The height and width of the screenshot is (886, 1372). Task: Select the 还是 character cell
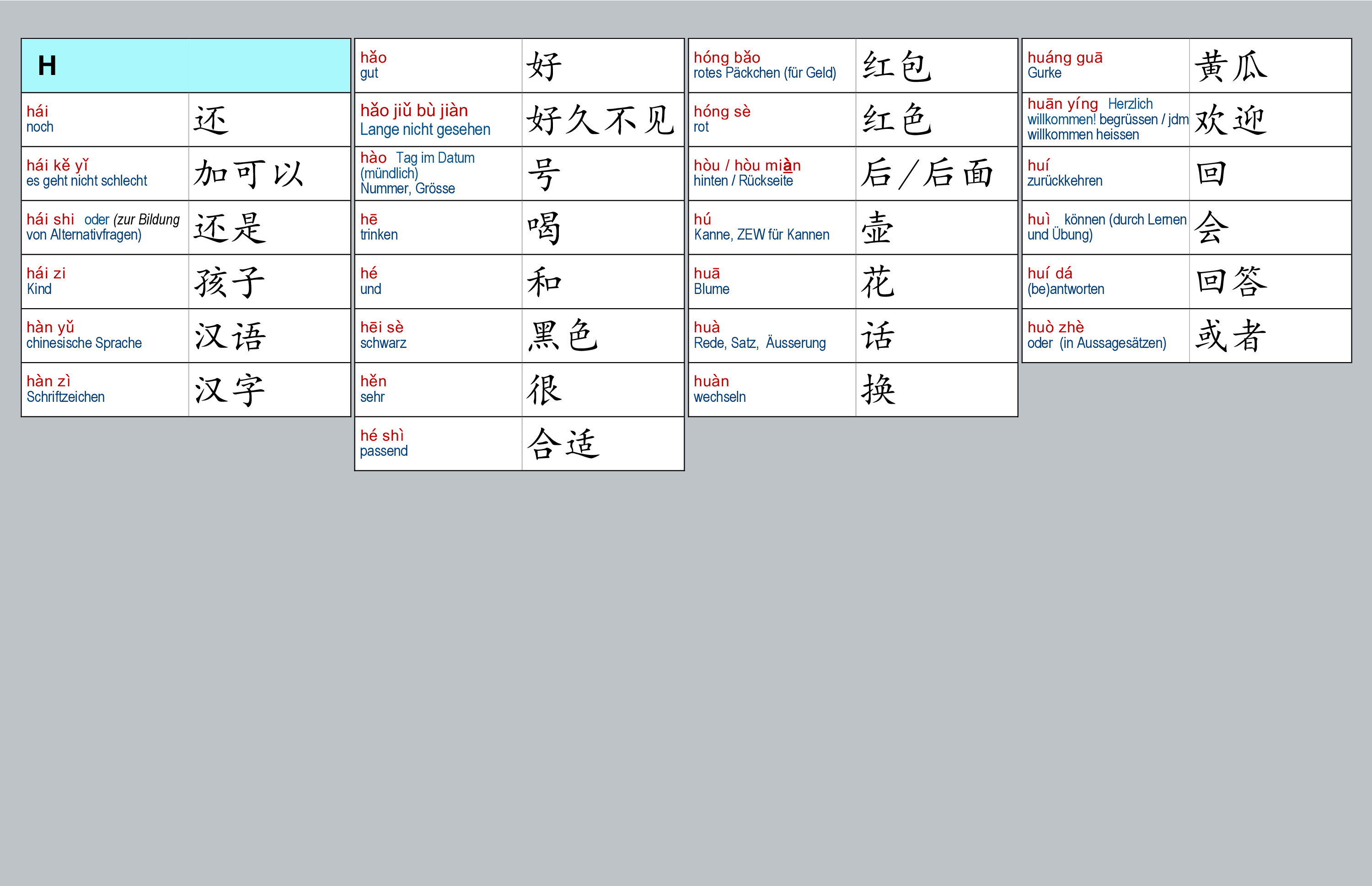[269, 228]
